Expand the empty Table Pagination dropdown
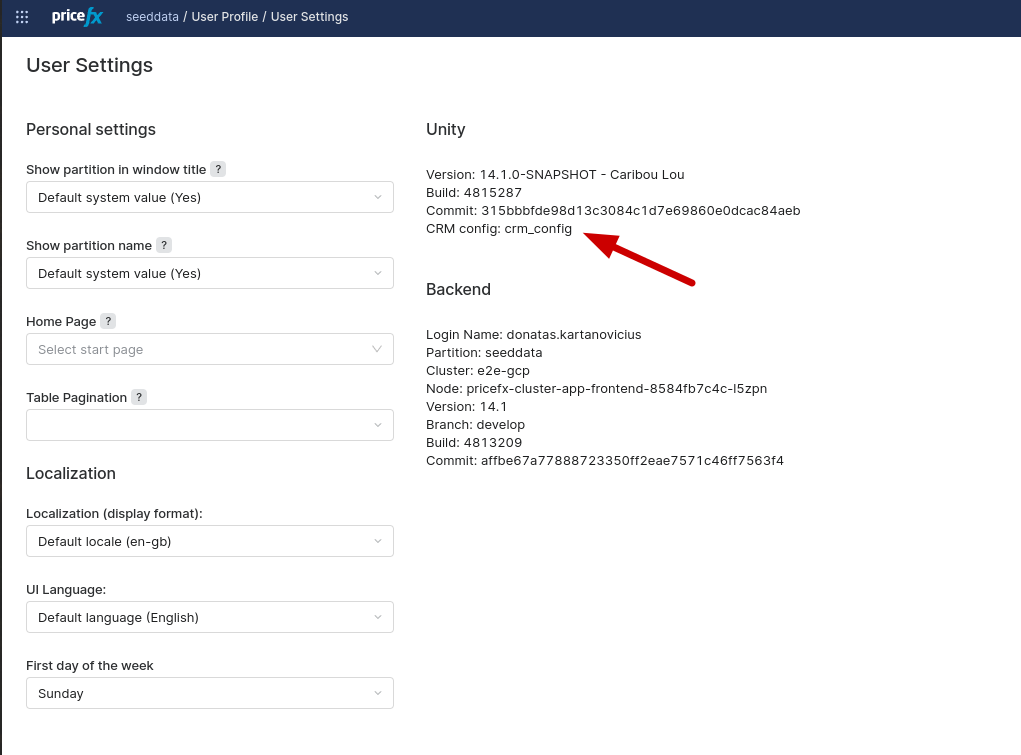 [x=210, y=426]
